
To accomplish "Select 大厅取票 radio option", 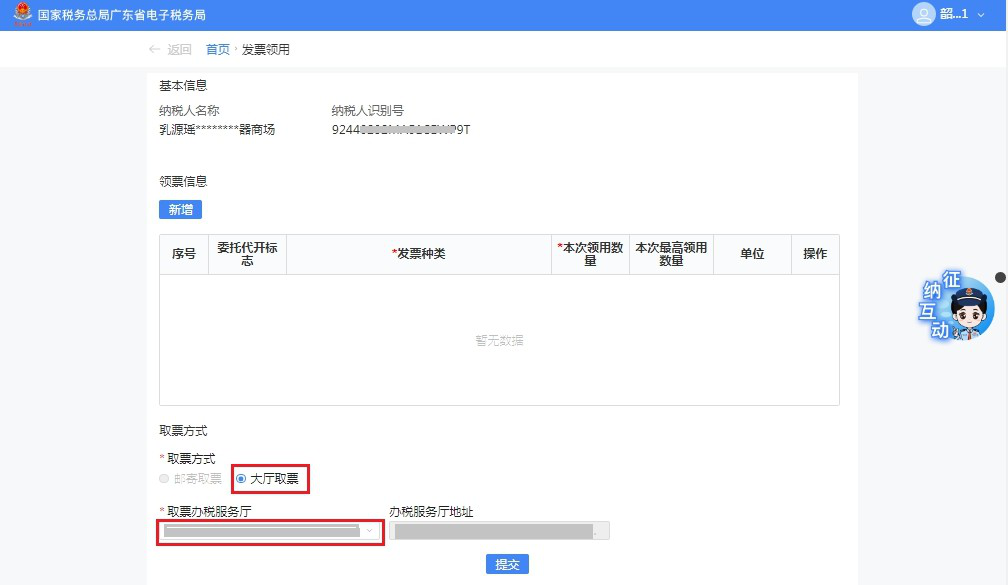I will click(267, 479).
